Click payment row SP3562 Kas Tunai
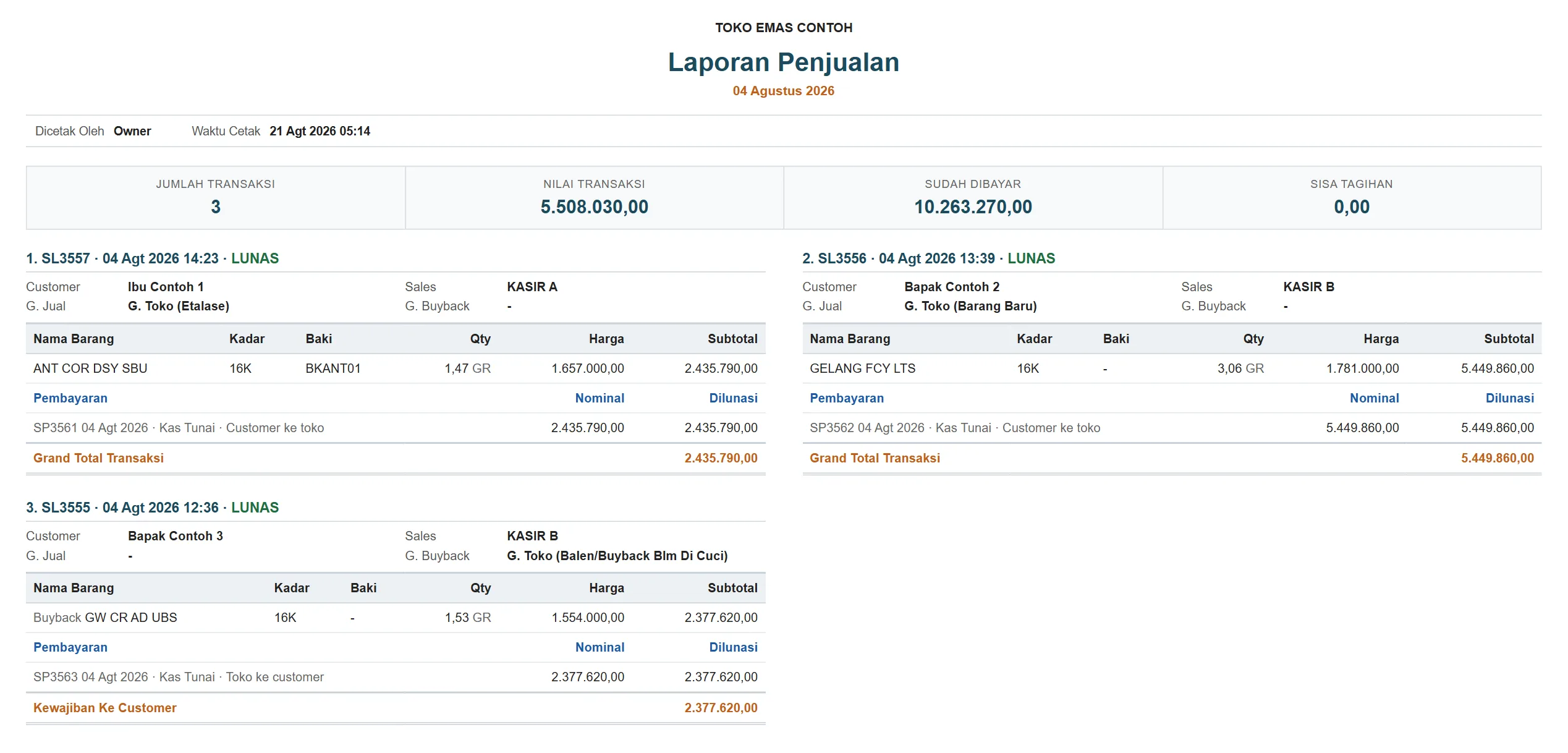The width and height of the screenshot is (1568, 753). pos(1172,428)
